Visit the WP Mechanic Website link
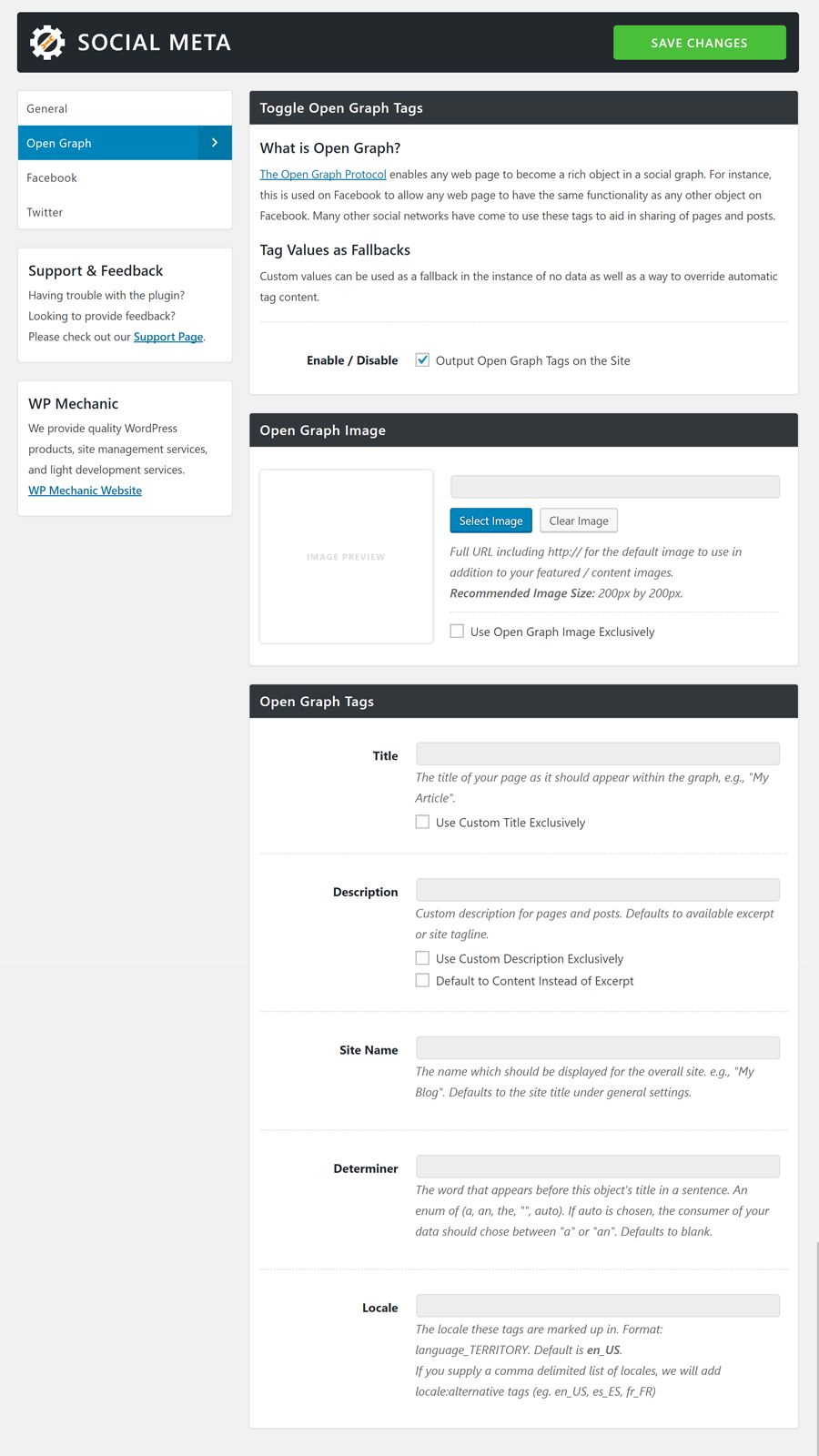Image resolution: width=819 pixels, height=1456 pixels. click(85, 490)
